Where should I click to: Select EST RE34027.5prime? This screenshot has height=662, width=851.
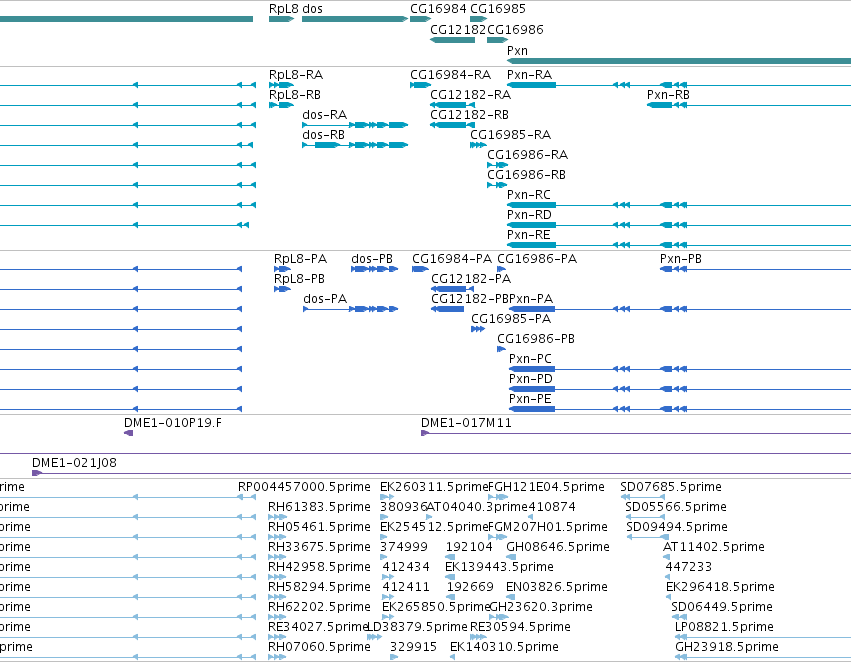[277, 637]
